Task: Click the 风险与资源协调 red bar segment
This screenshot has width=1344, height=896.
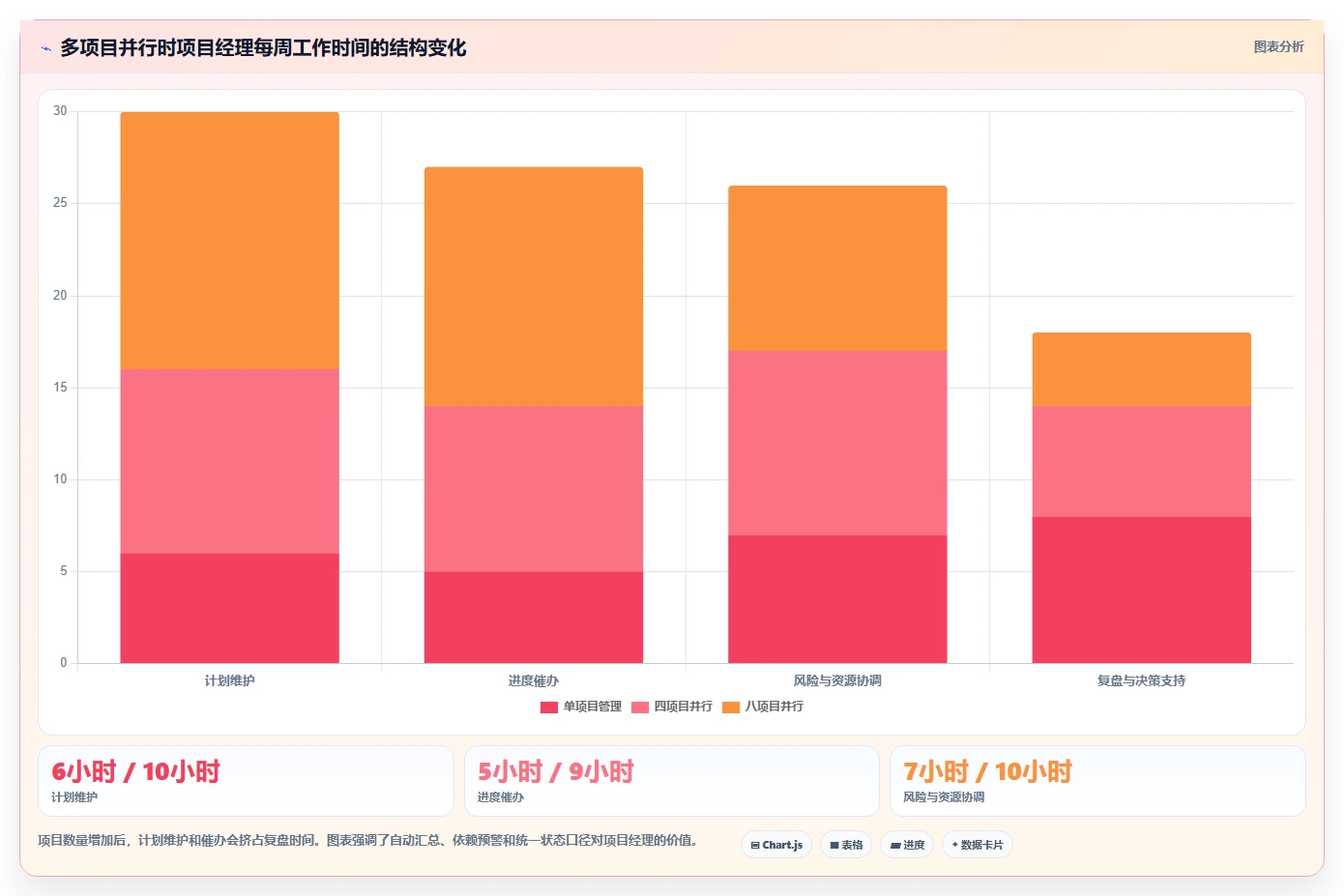Action: pyautogui.click(x=837, y=599)
